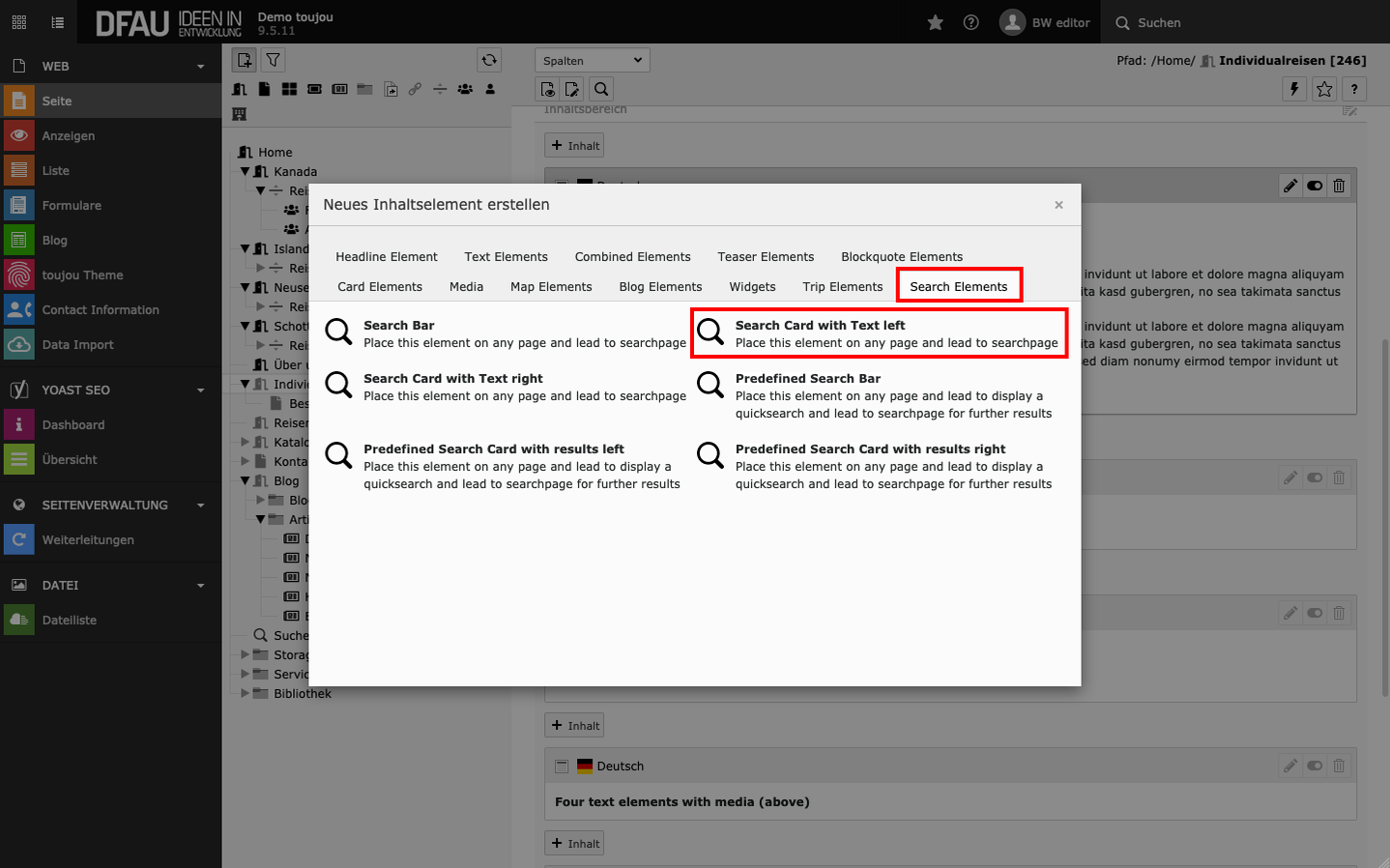This screenshot has height=868, width=1390.
Task: Switch to the Trip Elements tab
Action: tap(842, 287)
